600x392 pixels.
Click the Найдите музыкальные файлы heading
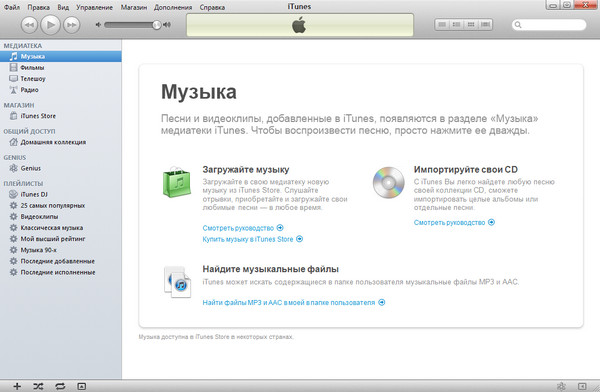[x=271, y=269]
